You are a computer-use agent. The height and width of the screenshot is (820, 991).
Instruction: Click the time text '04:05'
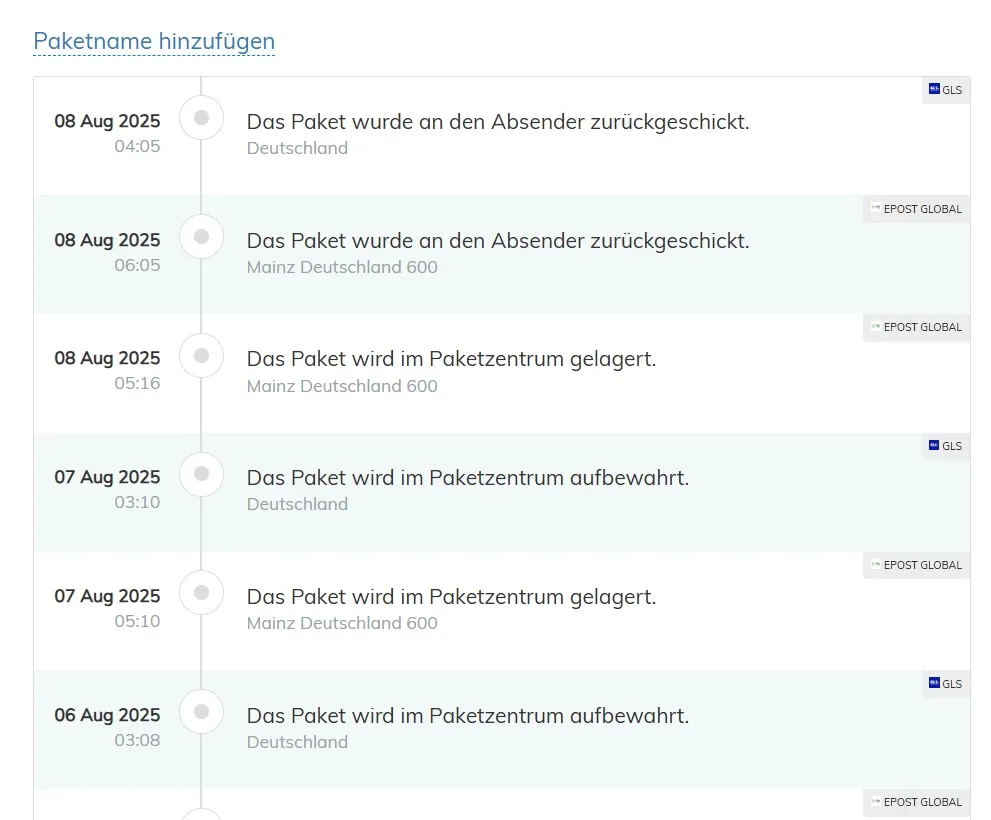point(137,146)
